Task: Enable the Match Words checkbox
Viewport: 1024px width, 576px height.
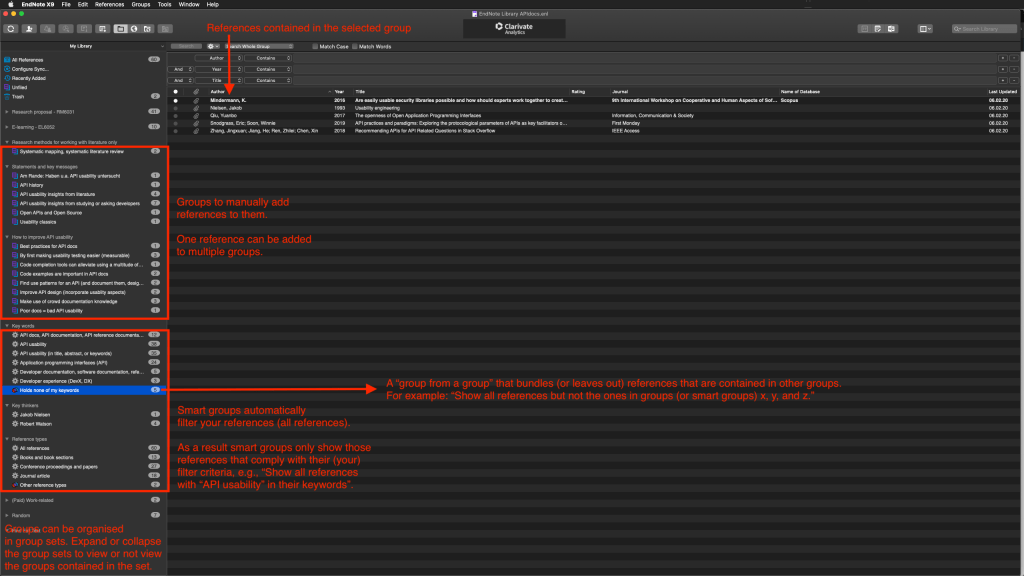Action: 354,46
